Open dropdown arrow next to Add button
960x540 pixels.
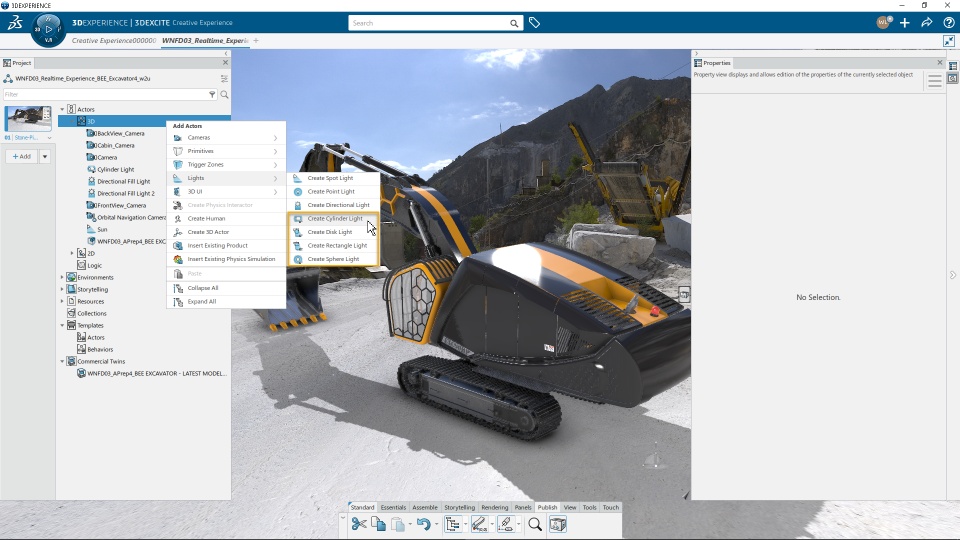[45, 157]
